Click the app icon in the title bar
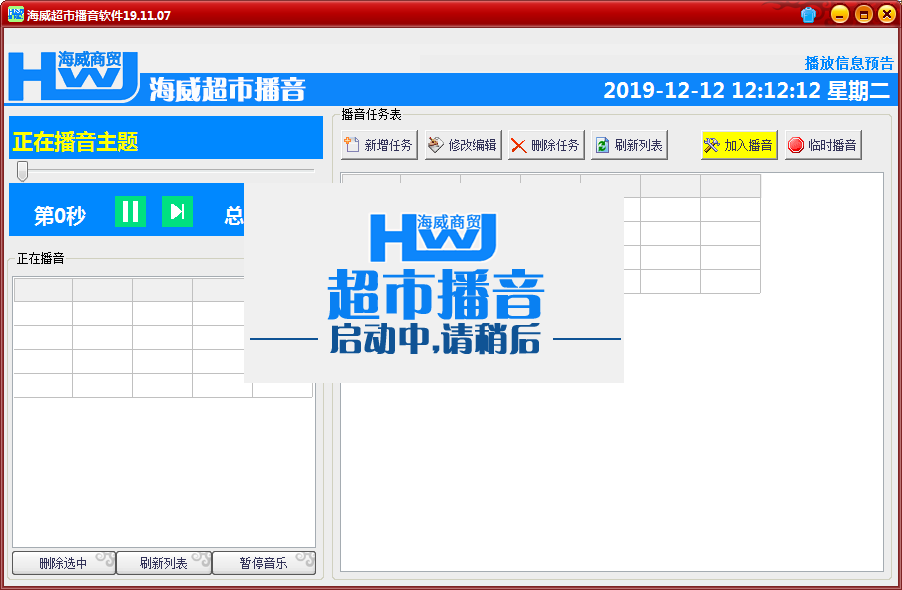902x590 pixels. (16, 14)
